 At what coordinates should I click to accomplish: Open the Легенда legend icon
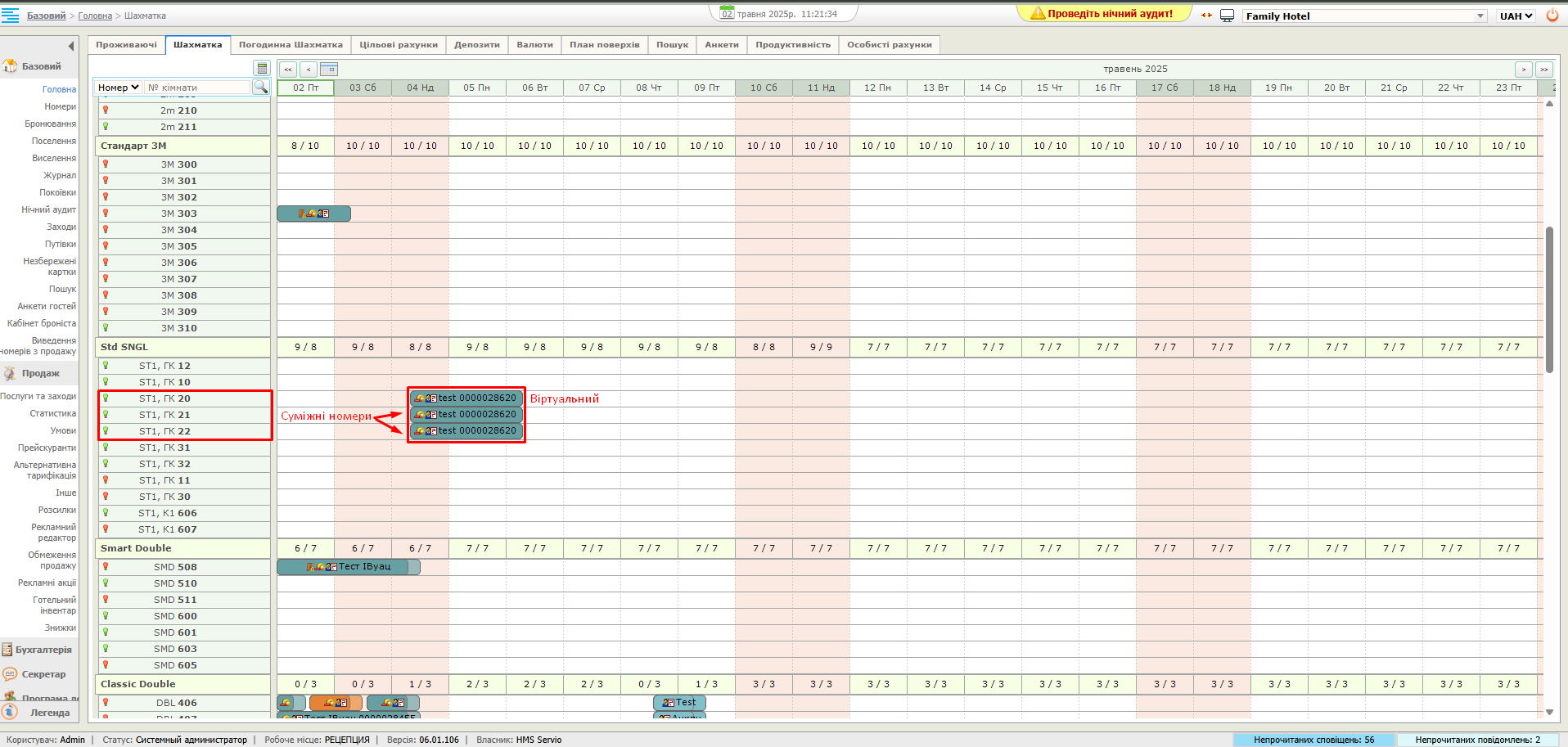pyautogui.click(x=10, y=712)
